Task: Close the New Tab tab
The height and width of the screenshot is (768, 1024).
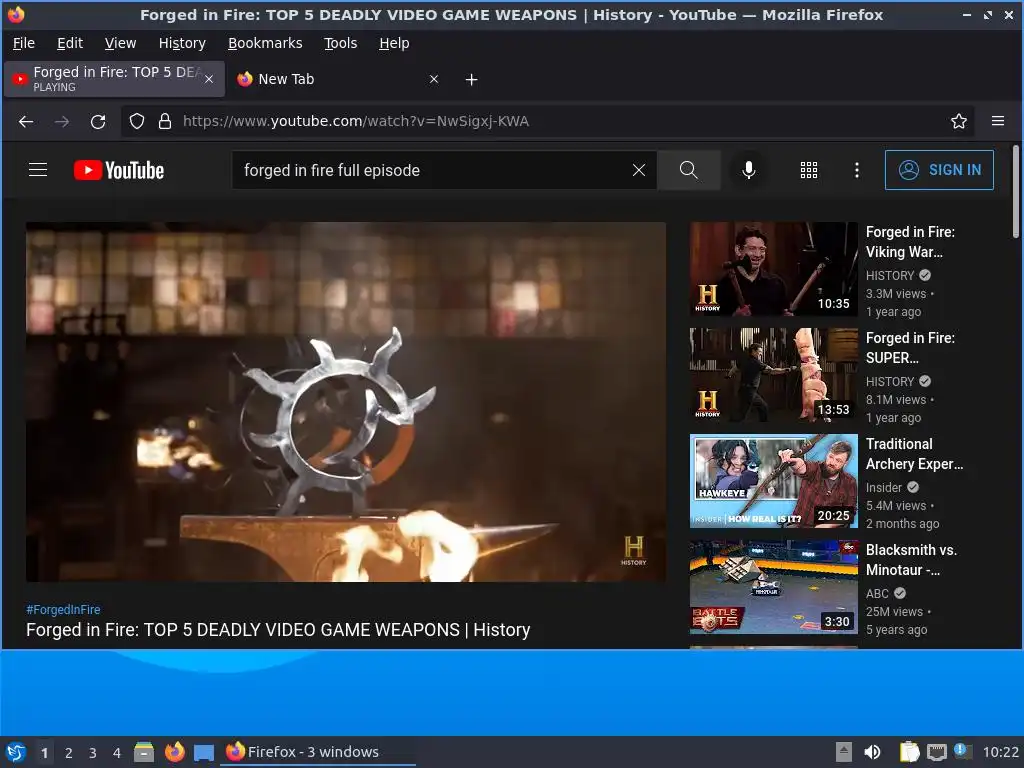Action: pos(434,80)
